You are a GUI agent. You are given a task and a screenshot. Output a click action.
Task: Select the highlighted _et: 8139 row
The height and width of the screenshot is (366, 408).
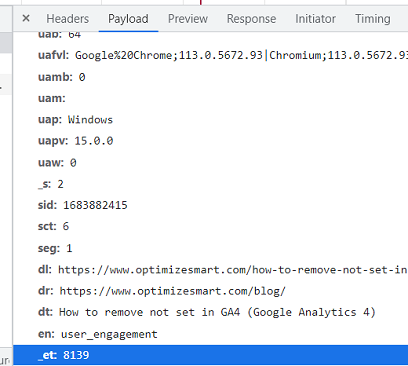click(211, 355)
